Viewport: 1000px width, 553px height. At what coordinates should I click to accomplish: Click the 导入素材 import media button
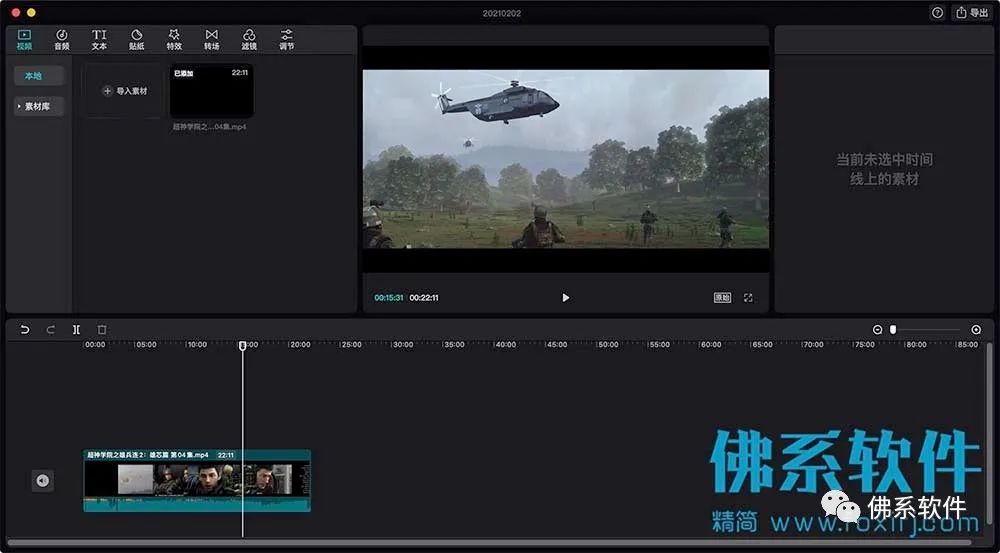(x=125, y=91)
